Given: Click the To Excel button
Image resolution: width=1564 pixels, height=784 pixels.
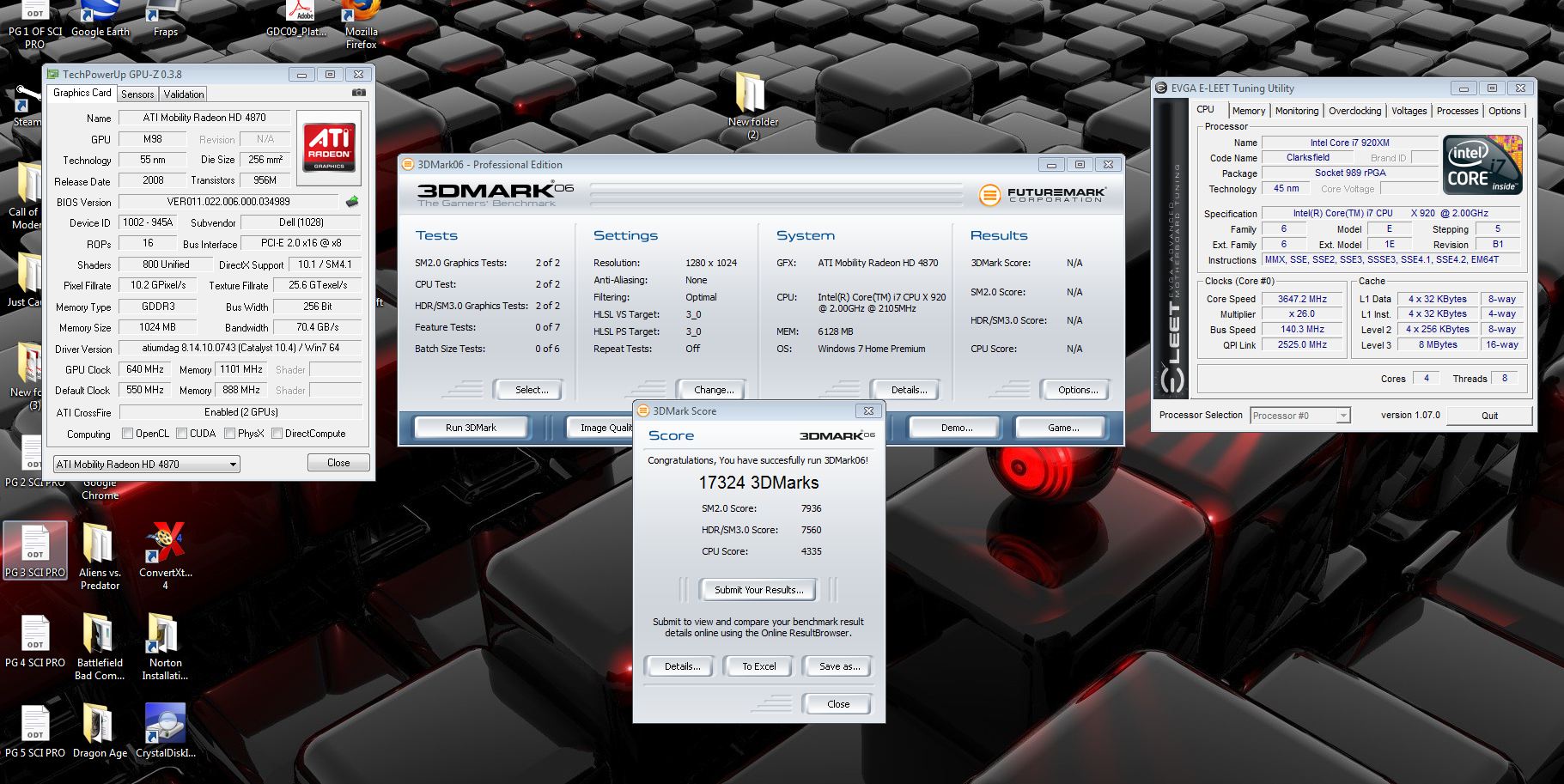Looking at the screenshot, I should coord(759,666).
